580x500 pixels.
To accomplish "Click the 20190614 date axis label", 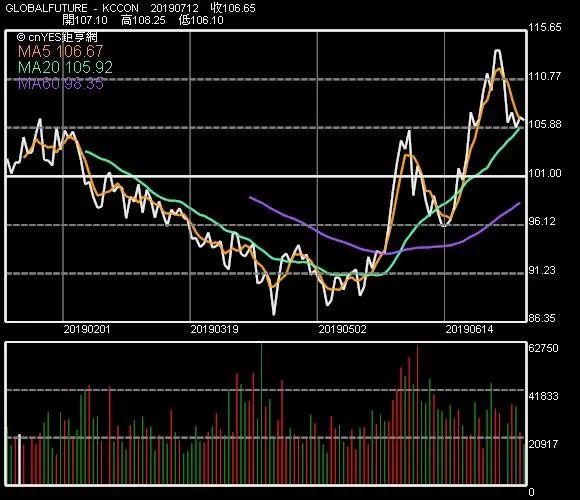I will click(469, 329).
